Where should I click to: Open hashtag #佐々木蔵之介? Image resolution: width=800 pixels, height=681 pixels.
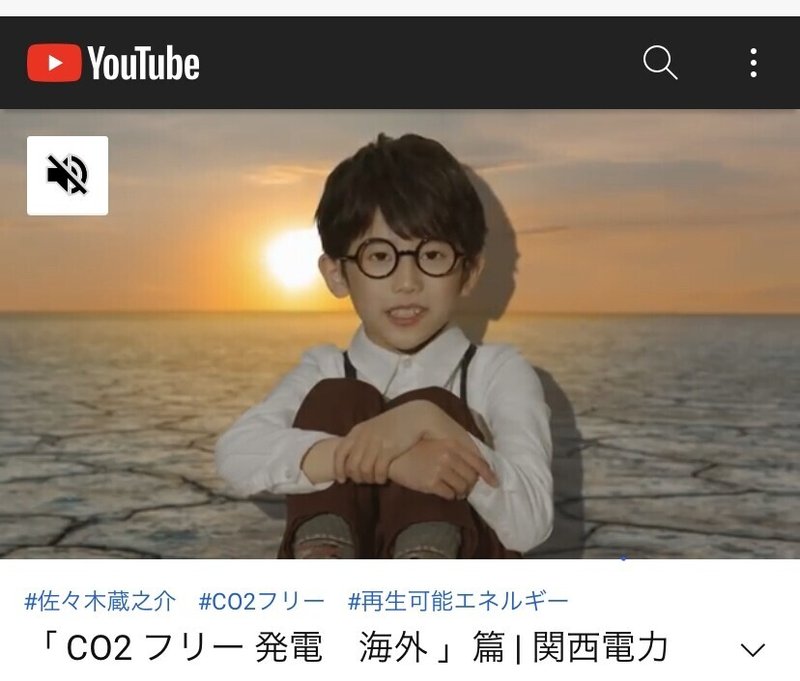[100, 601]
